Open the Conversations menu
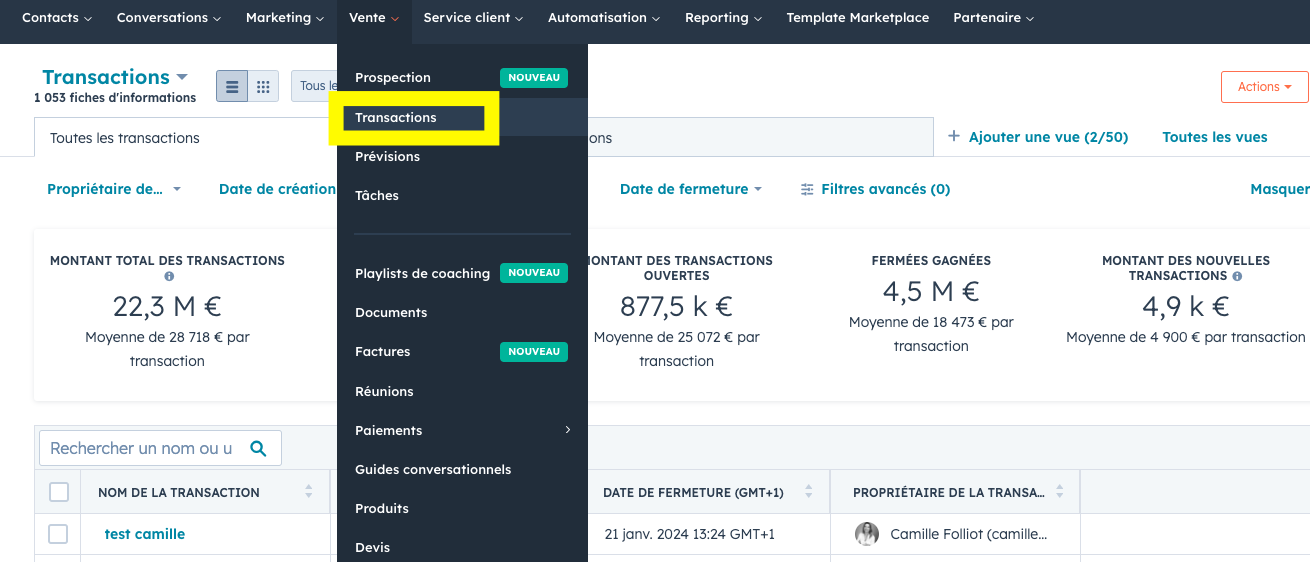1310x562 pixels. pyautogui.click(x=169, y=18)
